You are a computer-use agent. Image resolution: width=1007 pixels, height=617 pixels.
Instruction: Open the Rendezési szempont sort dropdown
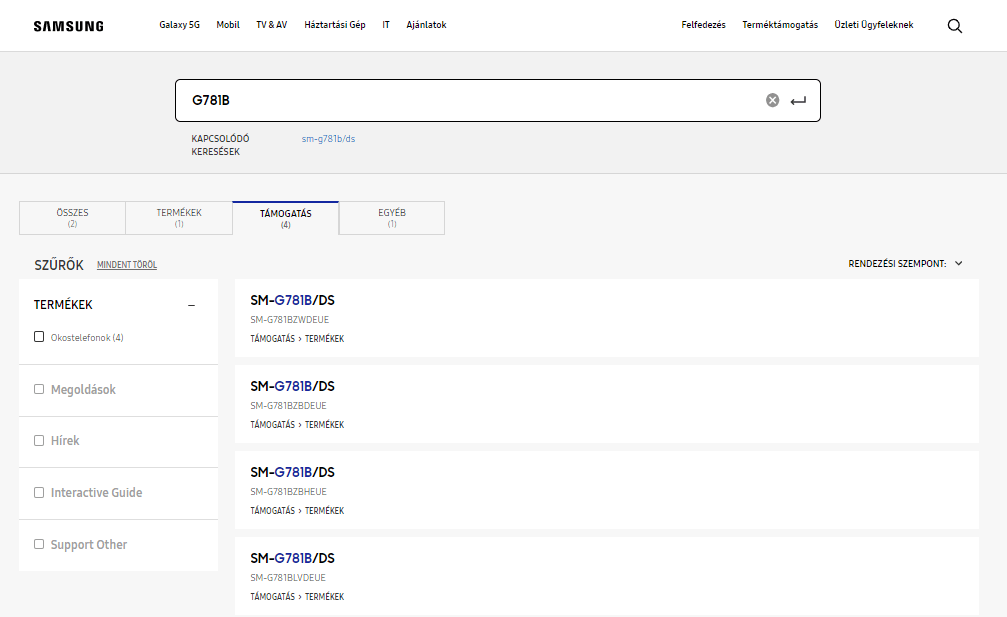click(905, 264)
